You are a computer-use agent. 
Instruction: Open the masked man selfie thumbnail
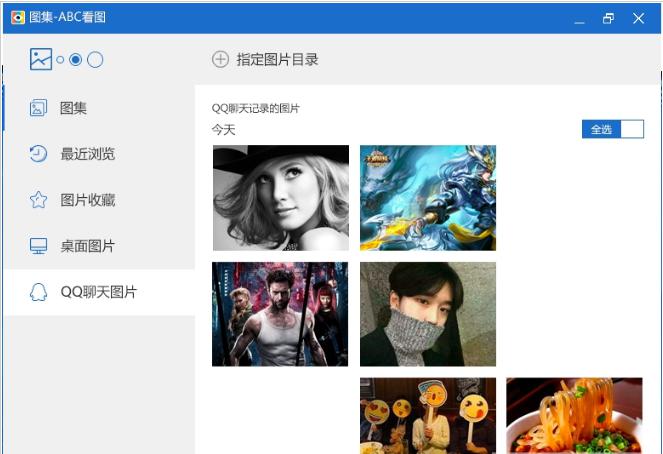[428, 314]
